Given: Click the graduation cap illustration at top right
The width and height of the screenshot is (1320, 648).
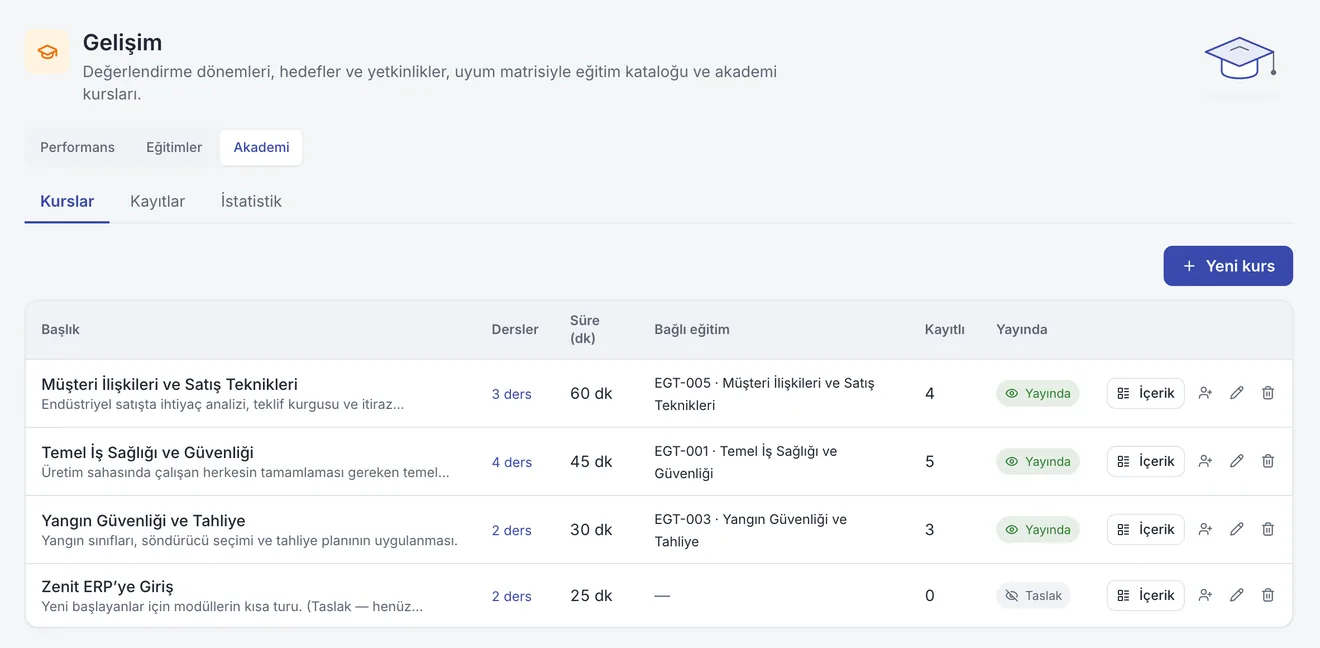Looking at the screenshot, I should (x=1240, y=60).
